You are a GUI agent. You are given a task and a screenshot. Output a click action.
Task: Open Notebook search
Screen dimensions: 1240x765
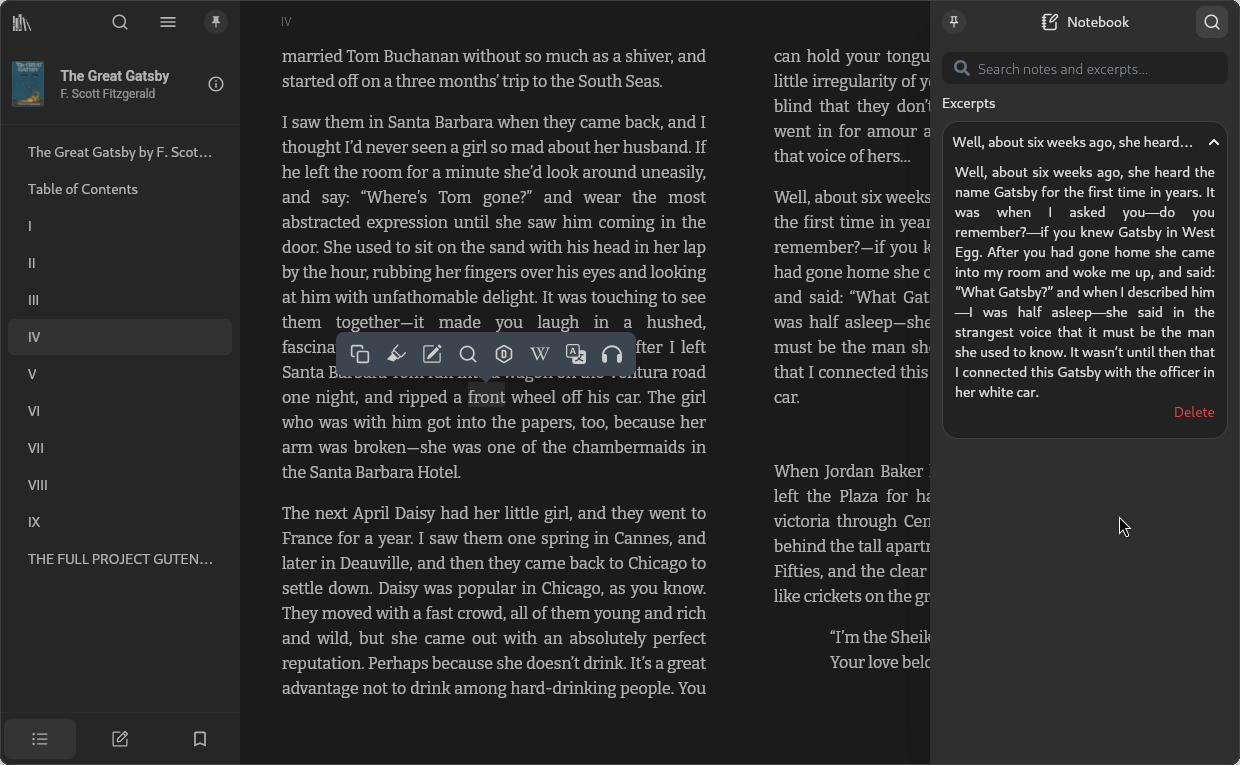[x=1211, y=21]
